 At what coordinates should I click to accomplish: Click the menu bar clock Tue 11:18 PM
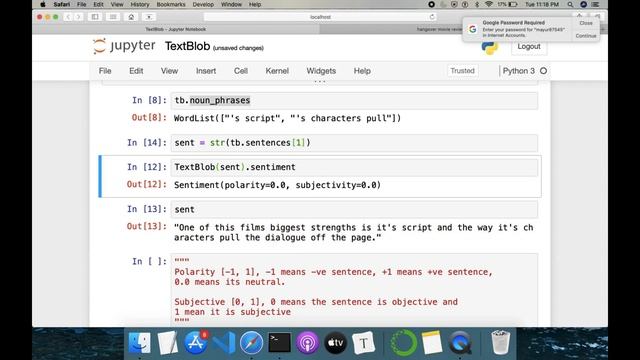(542, 4)
